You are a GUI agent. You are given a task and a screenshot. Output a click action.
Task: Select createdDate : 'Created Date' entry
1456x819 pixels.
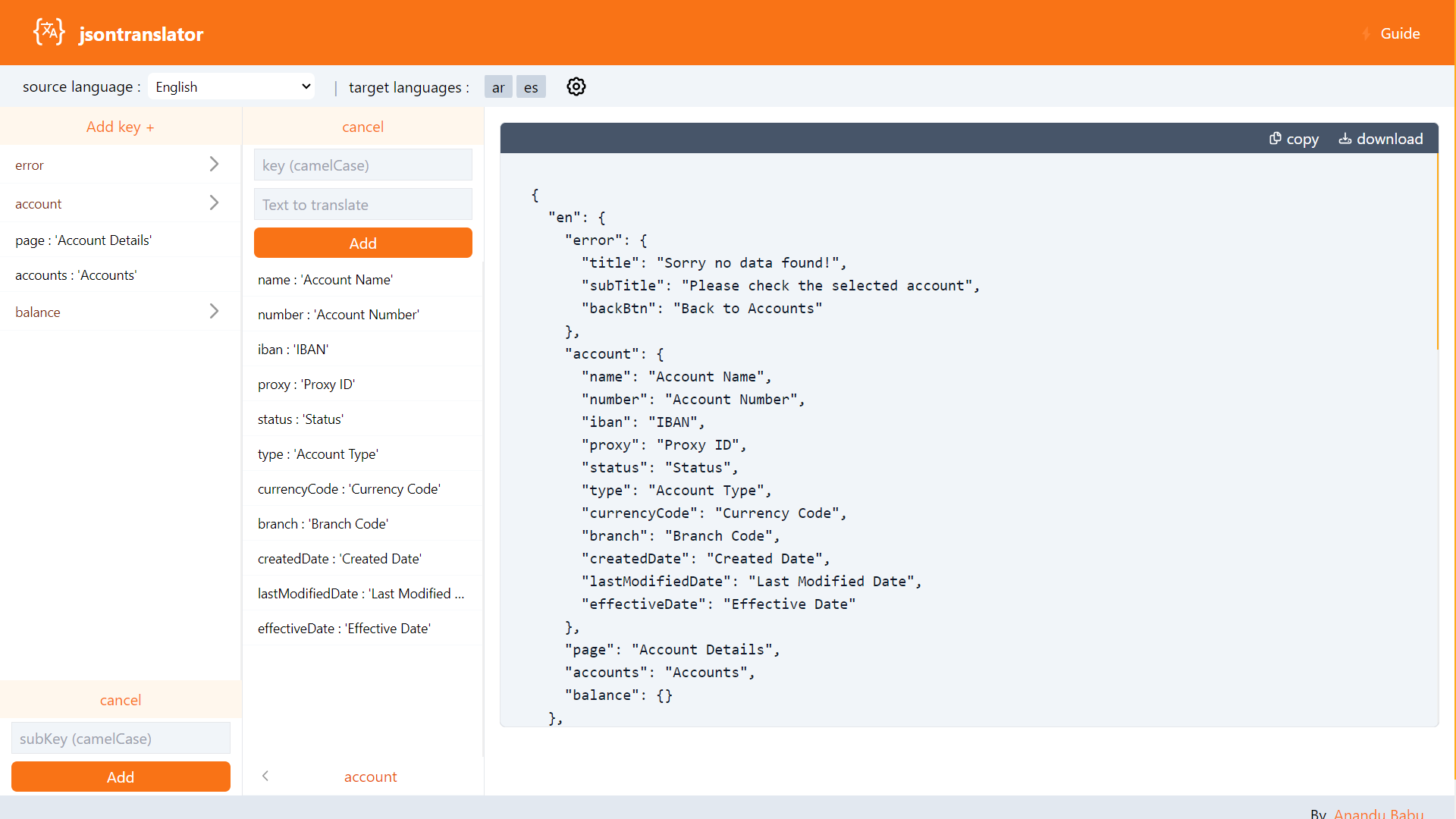[x=362, y=558]
